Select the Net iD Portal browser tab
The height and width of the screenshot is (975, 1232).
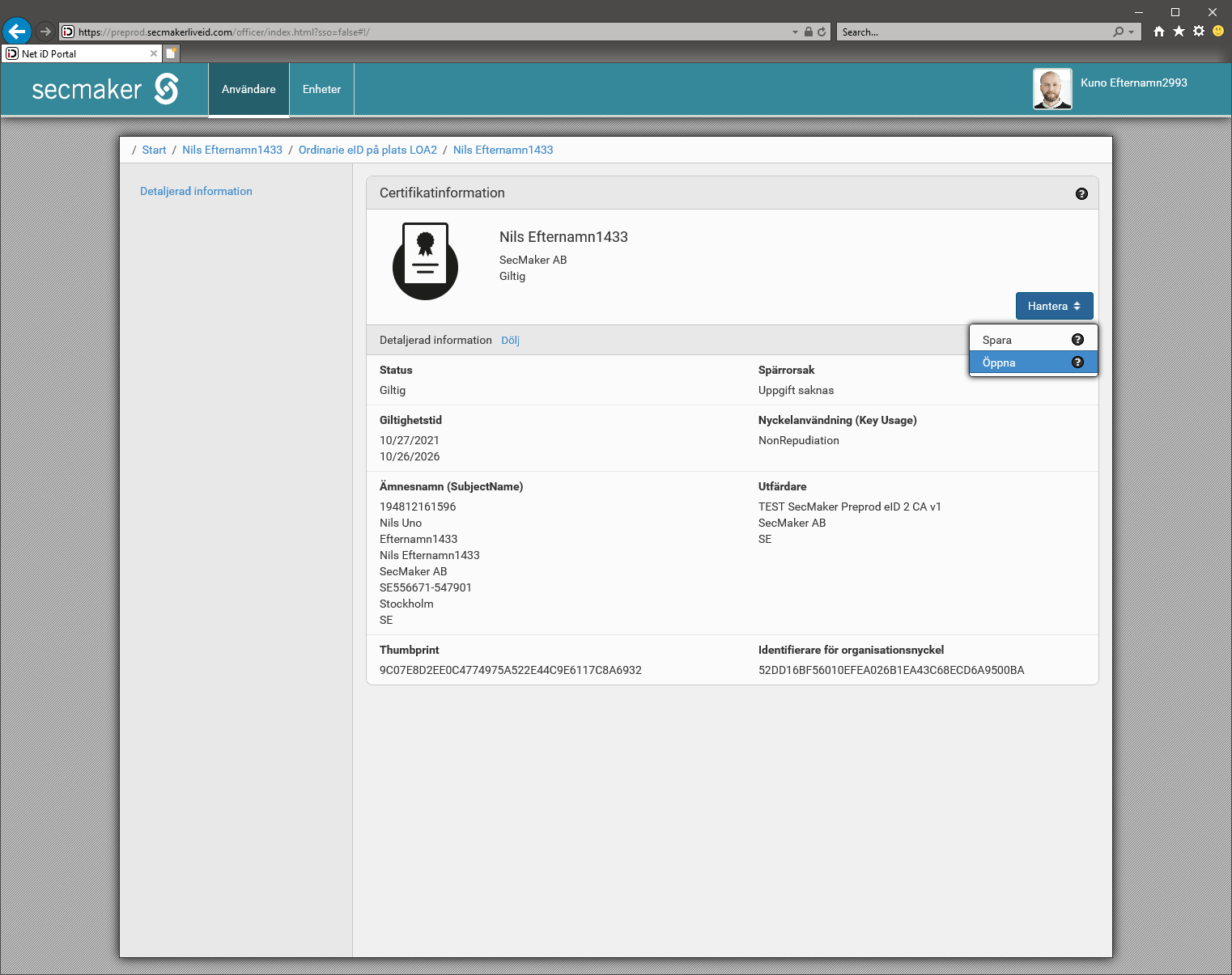(81, 53)
